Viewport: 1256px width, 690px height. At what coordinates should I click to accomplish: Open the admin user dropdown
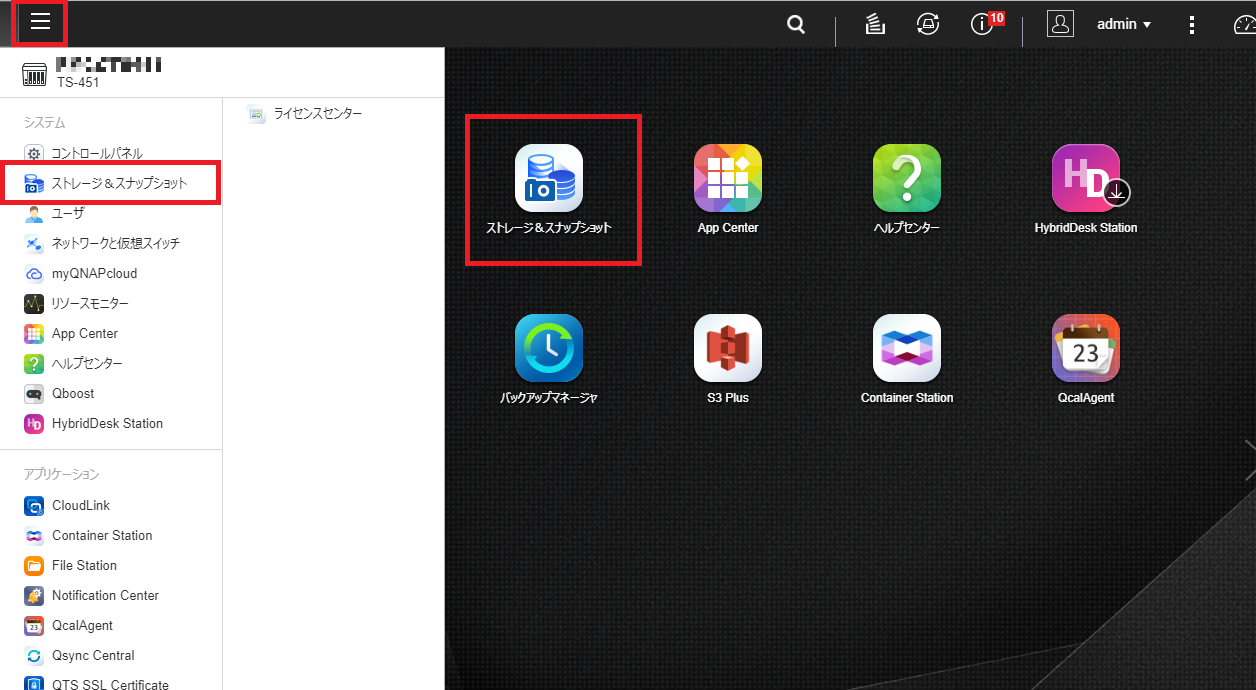coord(1124,24)
